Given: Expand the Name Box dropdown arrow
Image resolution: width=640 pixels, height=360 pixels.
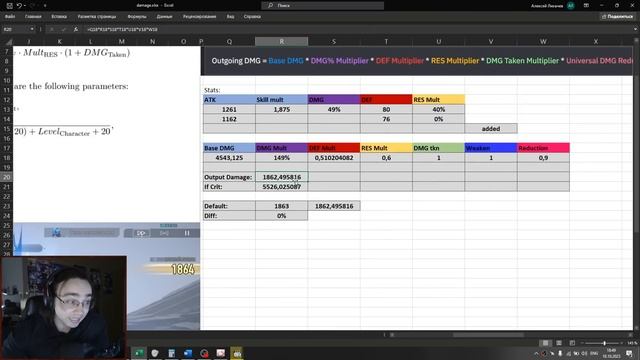Looking at the screenshot, I should (32, 29).
